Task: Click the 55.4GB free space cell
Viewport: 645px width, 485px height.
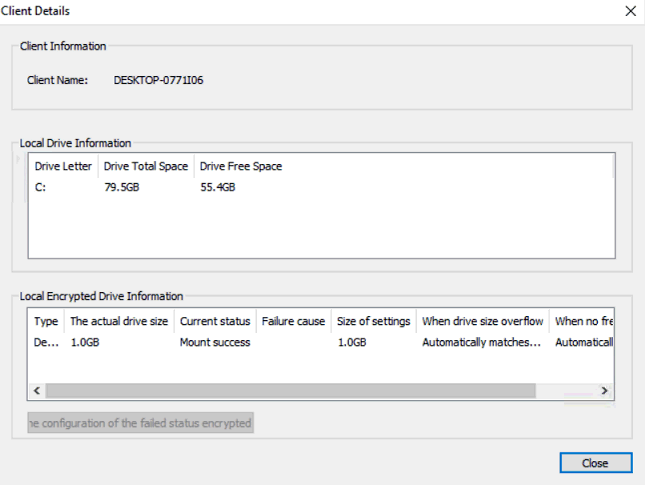Action: pos(218,187)
